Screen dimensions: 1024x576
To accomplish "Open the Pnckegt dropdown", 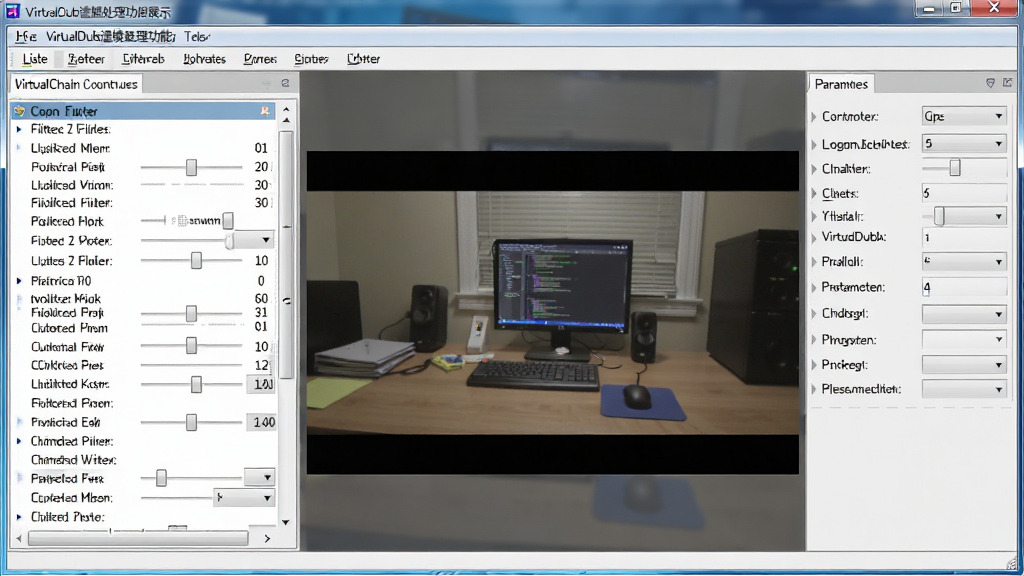I will pos(964,365).
